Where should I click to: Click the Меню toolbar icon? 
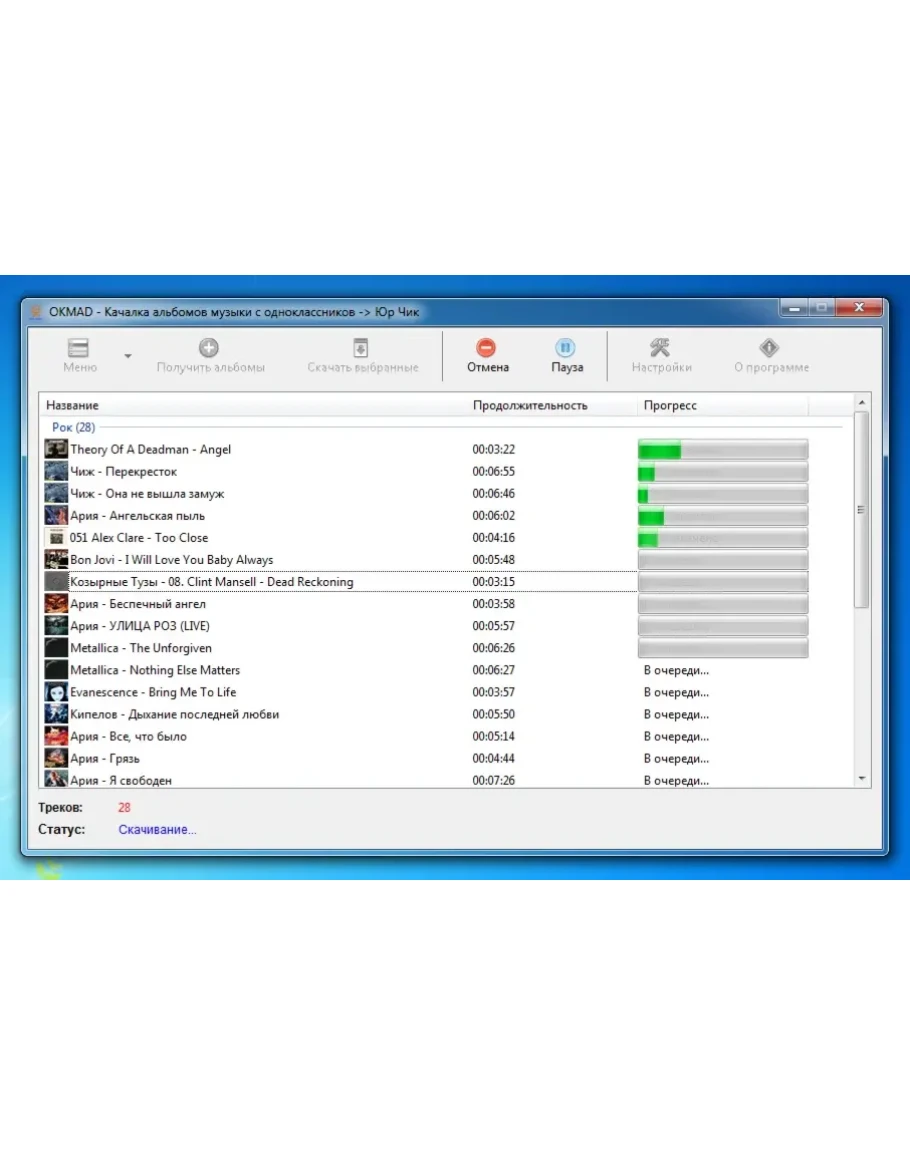[79, 348]
